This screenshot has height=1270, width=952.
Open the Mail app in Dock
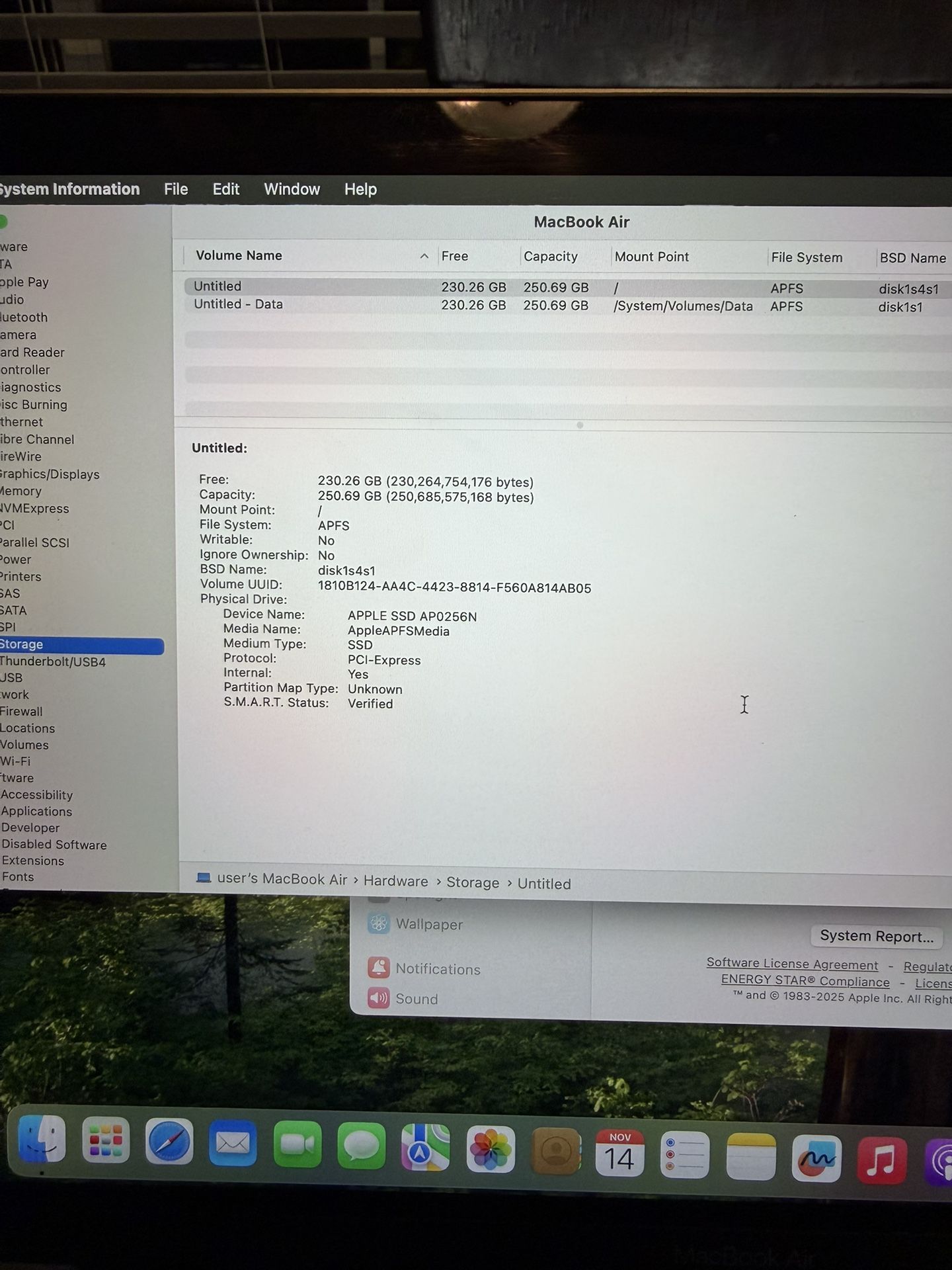coord(233,1143)
